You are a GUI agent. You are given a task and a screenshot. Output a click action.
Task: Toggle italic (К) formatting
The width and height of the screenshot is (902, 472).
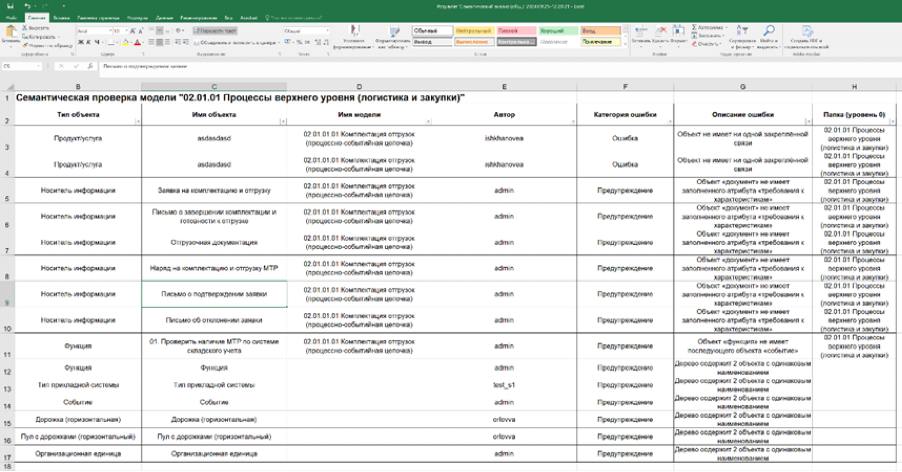(88, 43)
